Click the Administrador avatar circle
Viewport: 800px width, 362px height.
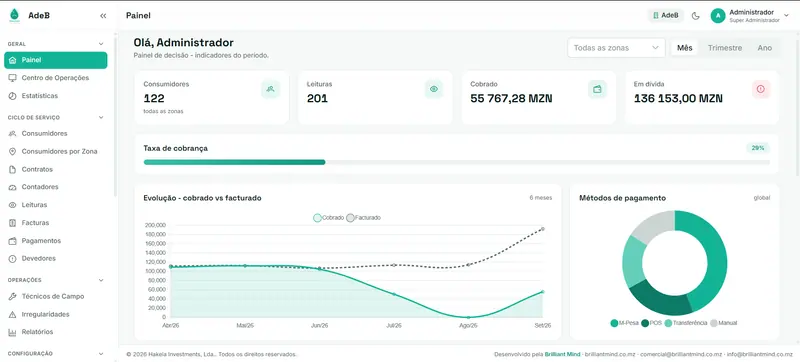click(x=718, y=16)
